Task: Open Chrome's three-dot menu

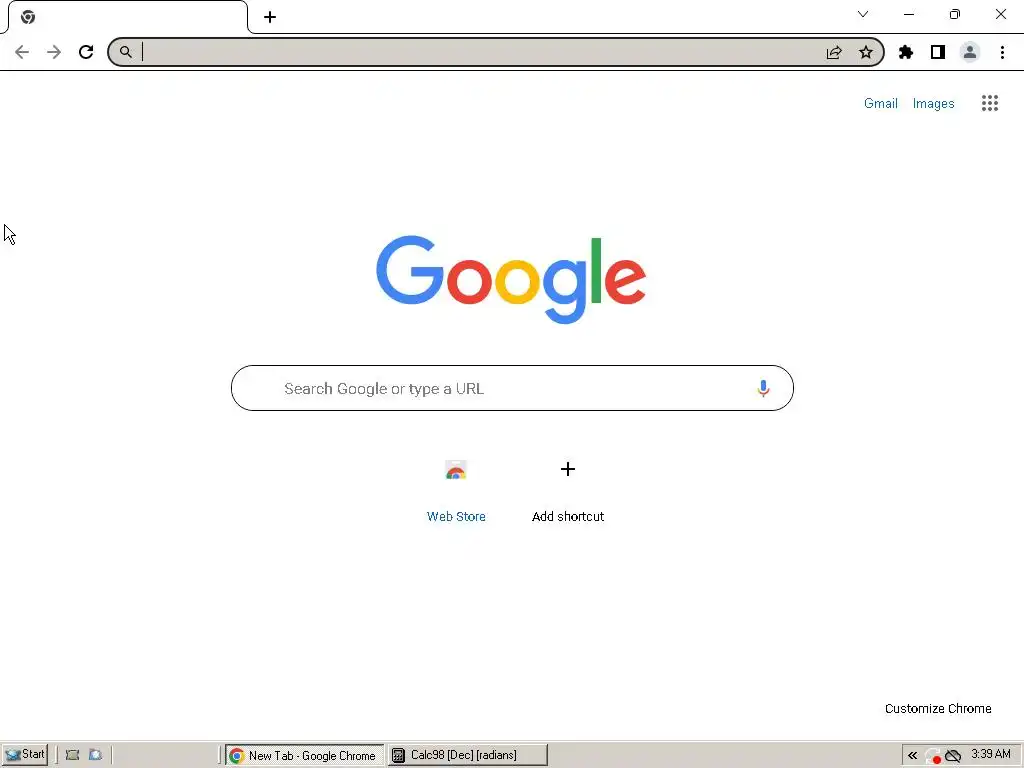Action: [x=1002, y=52]
